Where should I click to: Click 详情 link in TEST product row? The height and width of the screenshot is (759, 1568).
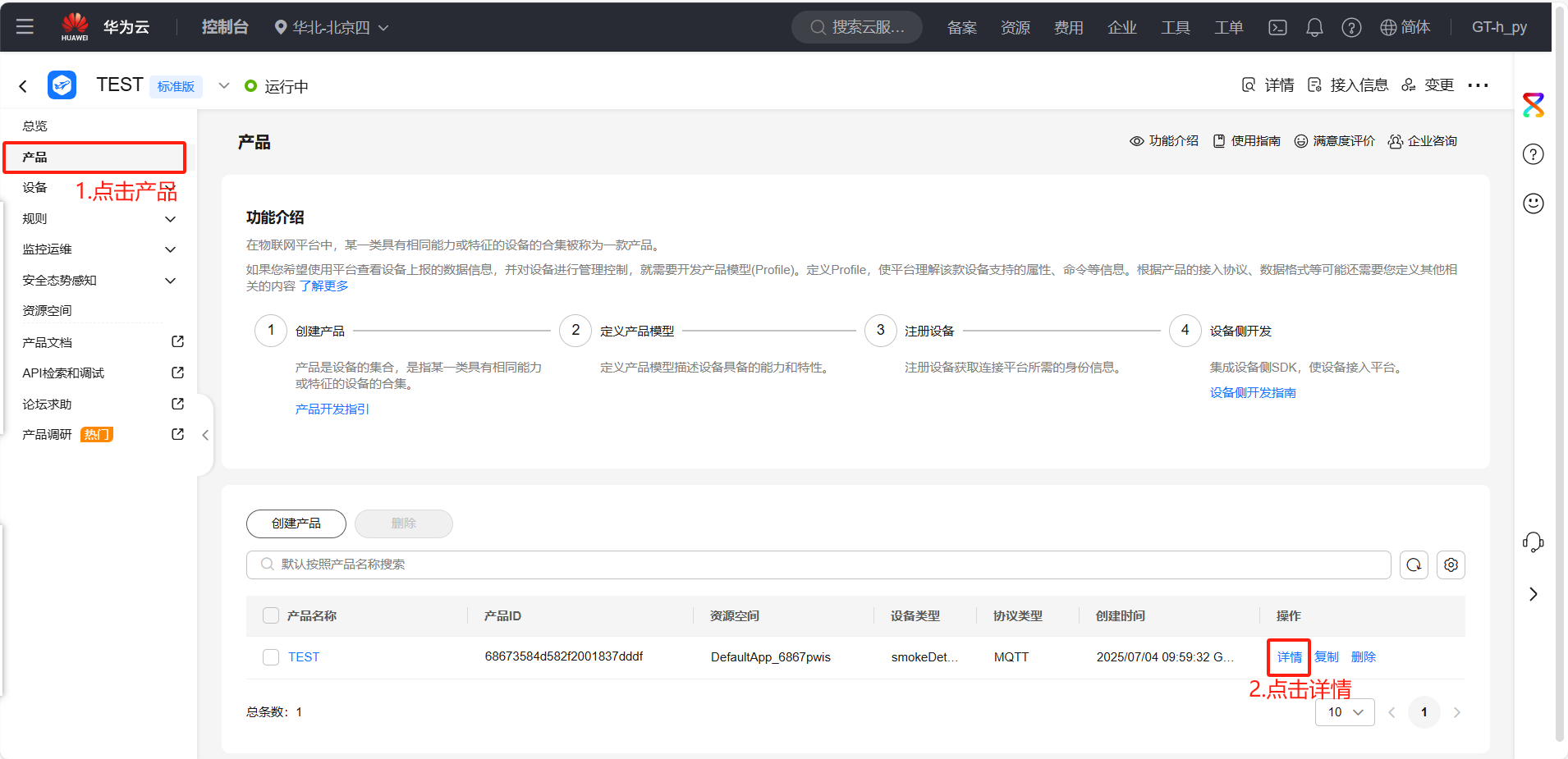pyautogui.click(x=1289, y=657)
